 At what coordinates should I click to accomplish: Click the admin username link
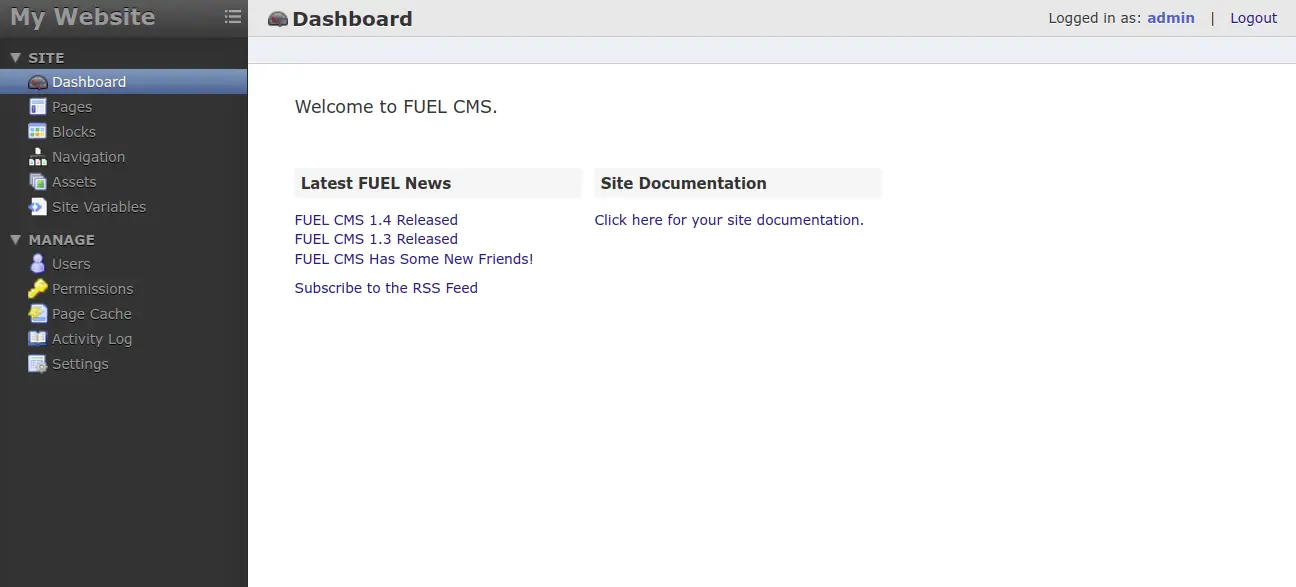(1171, 17)
